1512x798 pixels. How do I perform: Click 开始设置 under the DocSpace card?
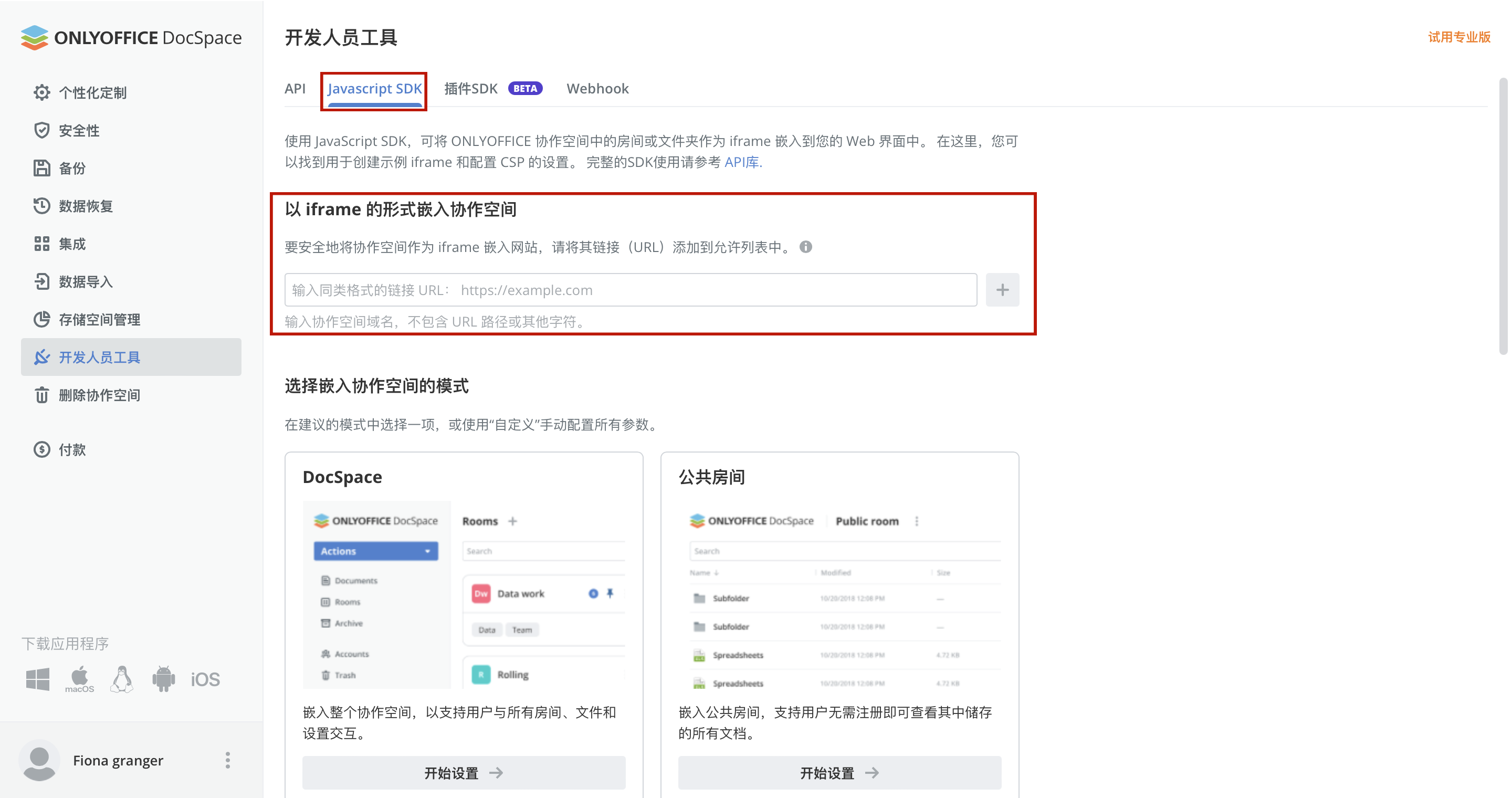point(464,773)
